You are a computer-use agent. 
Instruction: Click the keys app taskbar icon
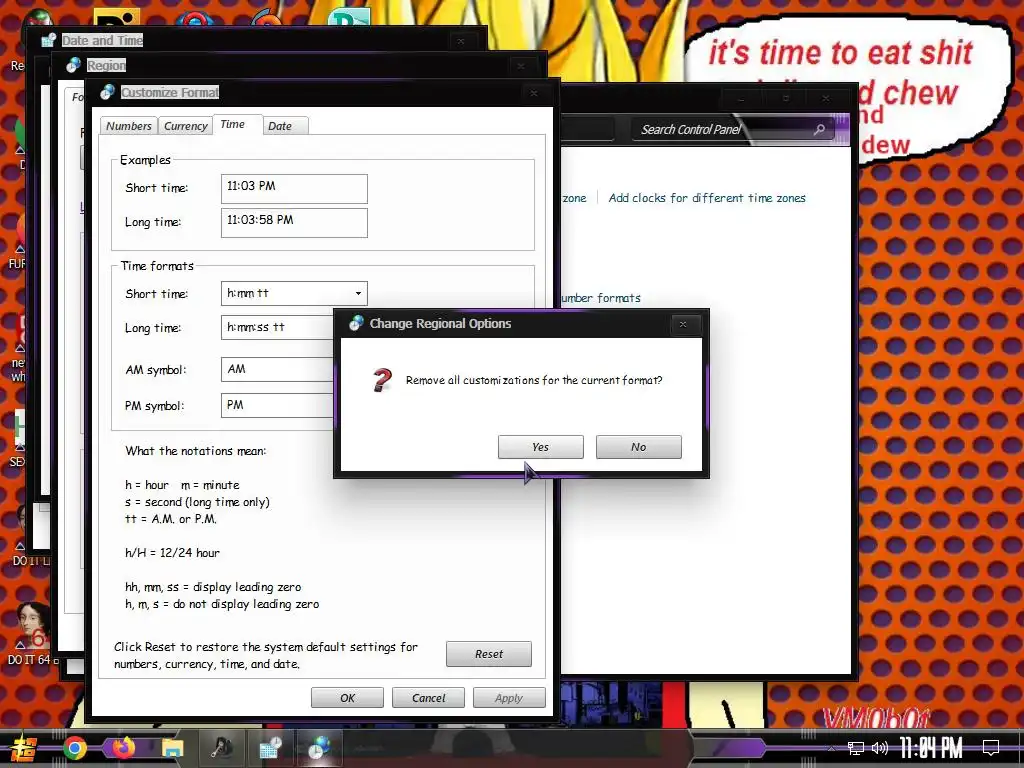[x=221, y=748]
